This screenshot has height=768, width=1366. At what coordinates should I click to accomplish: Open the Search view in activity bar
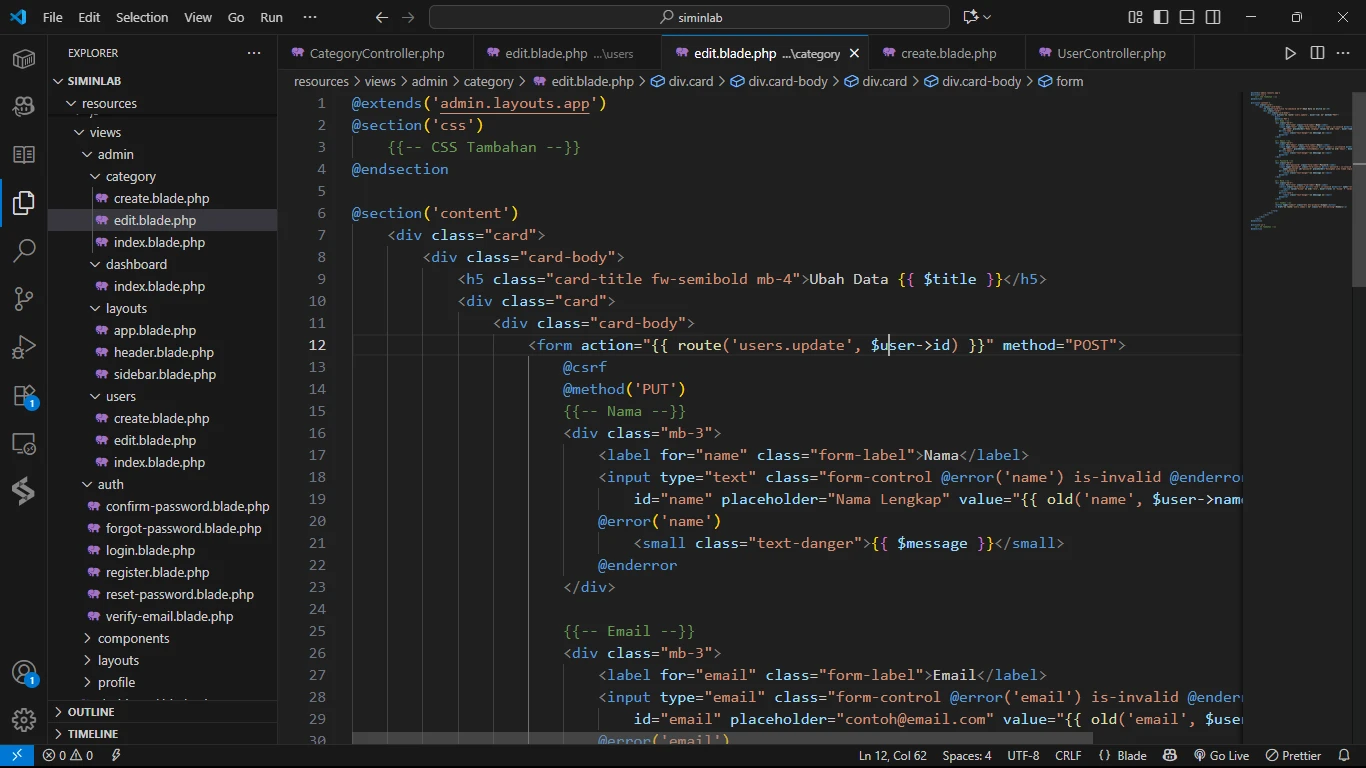pyautogui.click(x=24, y=250)
